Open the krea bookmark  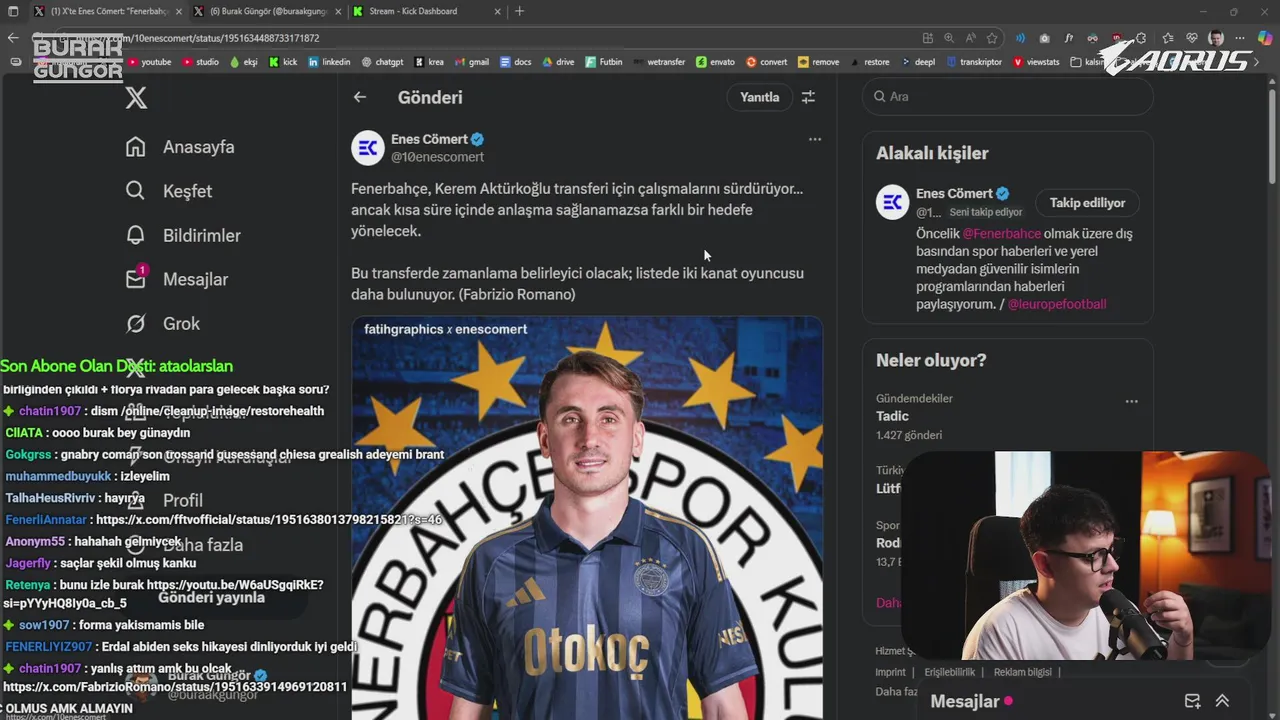pyautogui.click(x=429, y=62)
